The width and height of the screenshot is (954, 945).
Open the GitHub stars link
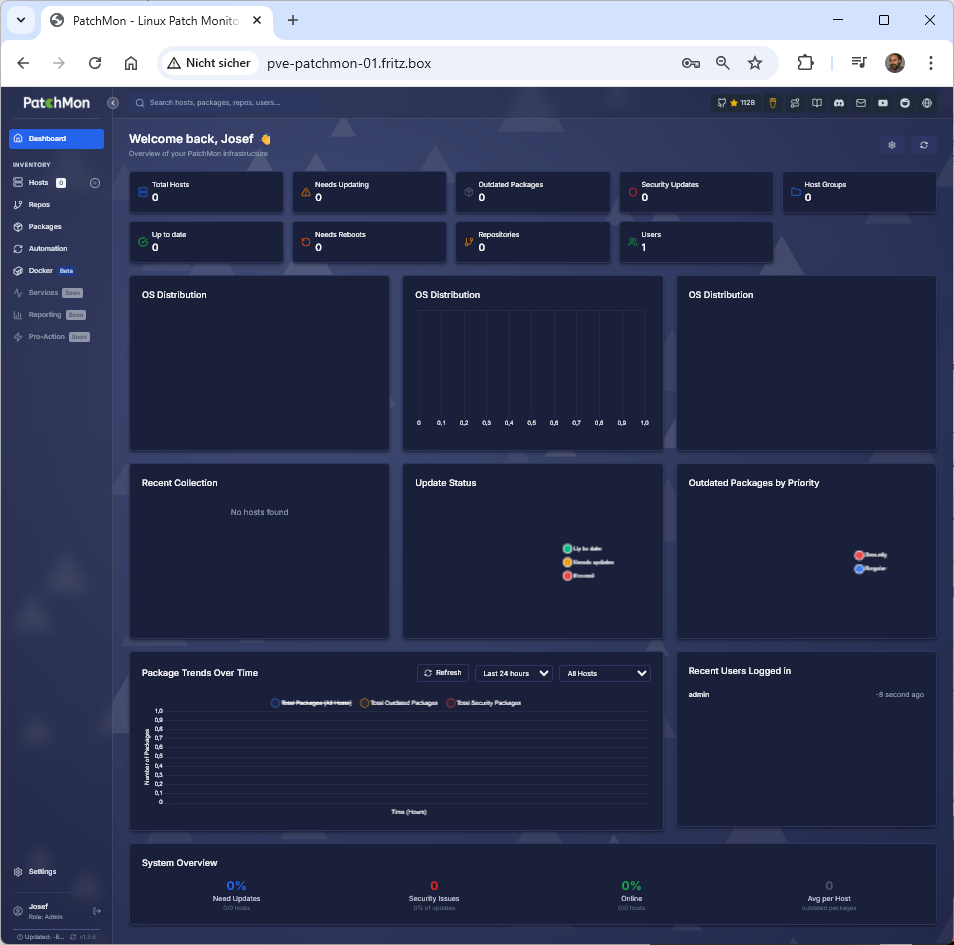click(735, 103)
